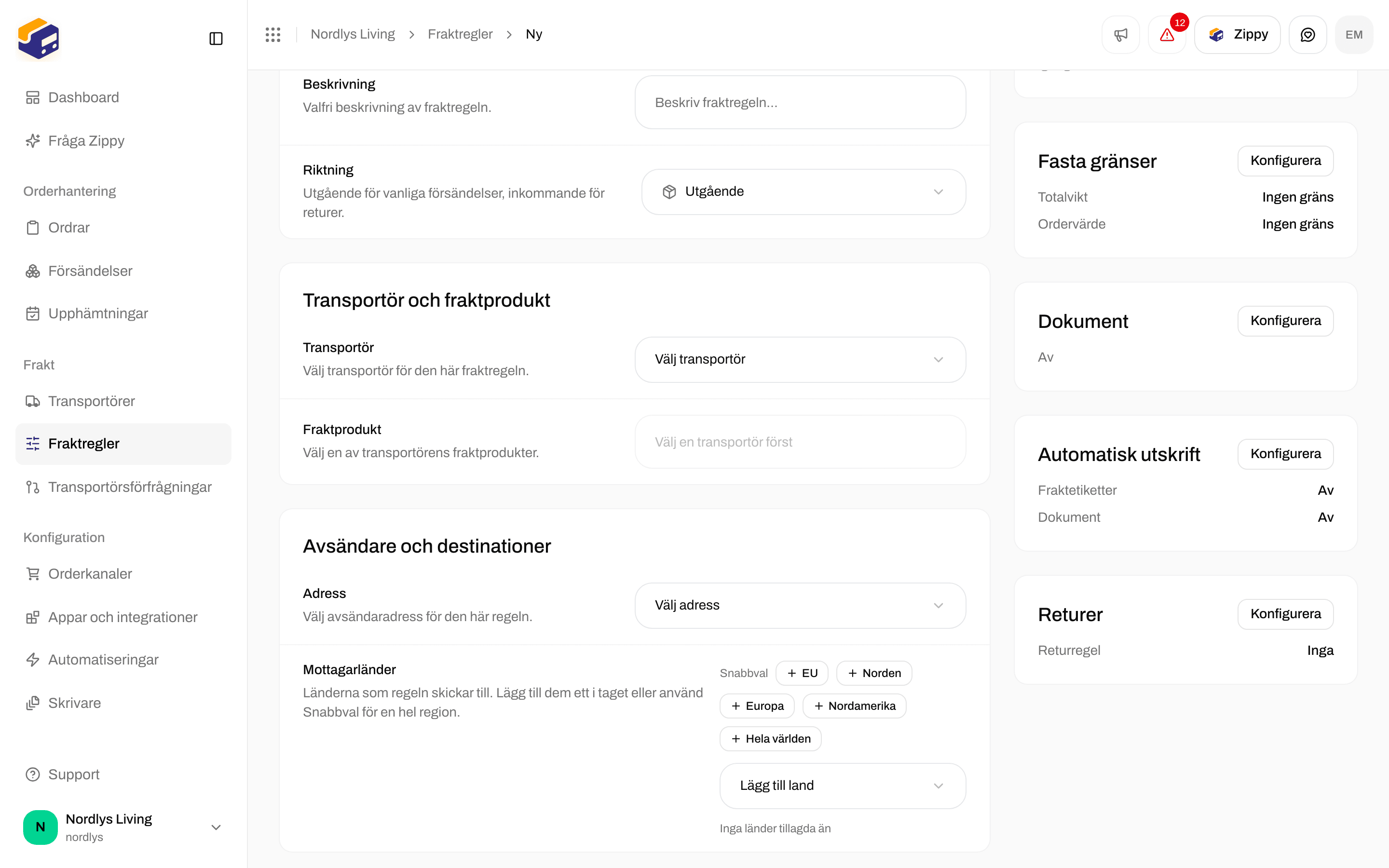Image resolution: width=1389 pixels, height=868 pixels.
Task: Click the disabled Fraktprodukt field
Action: (800, 442)
